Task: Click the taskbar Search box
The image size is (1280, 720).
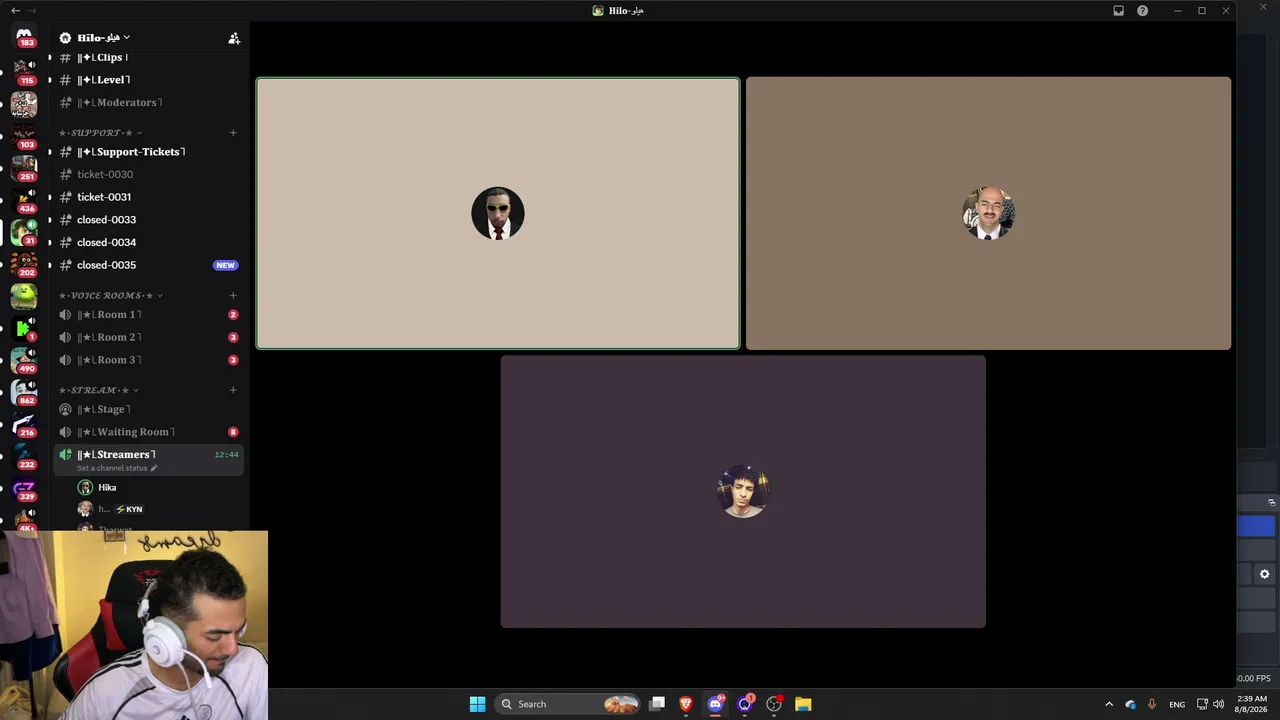Action: click(x=568, y=704)
